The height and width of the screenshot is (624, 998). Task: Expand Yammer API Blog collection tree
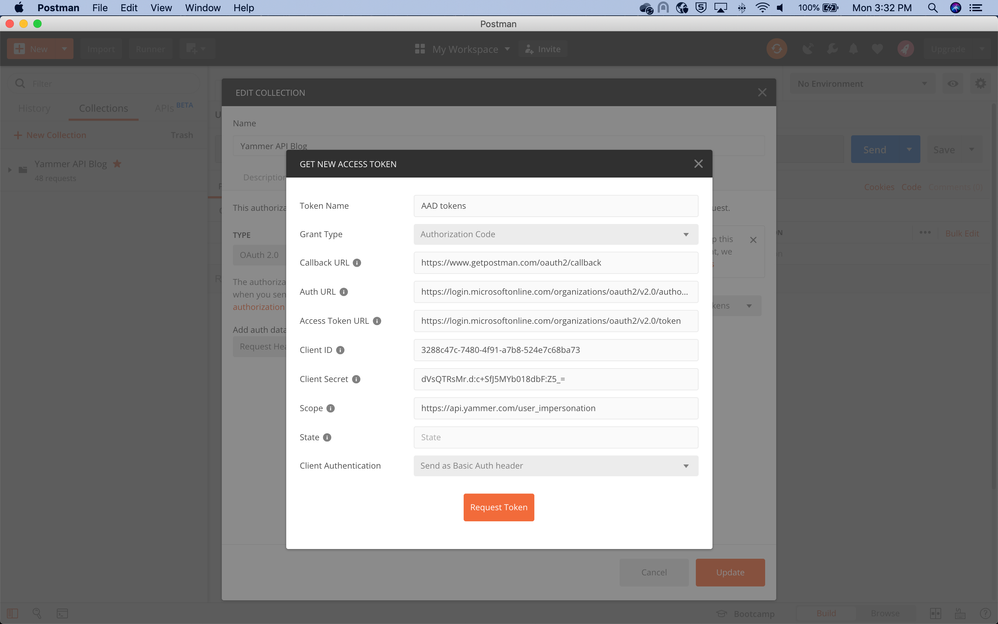click(x=10, y=169)
